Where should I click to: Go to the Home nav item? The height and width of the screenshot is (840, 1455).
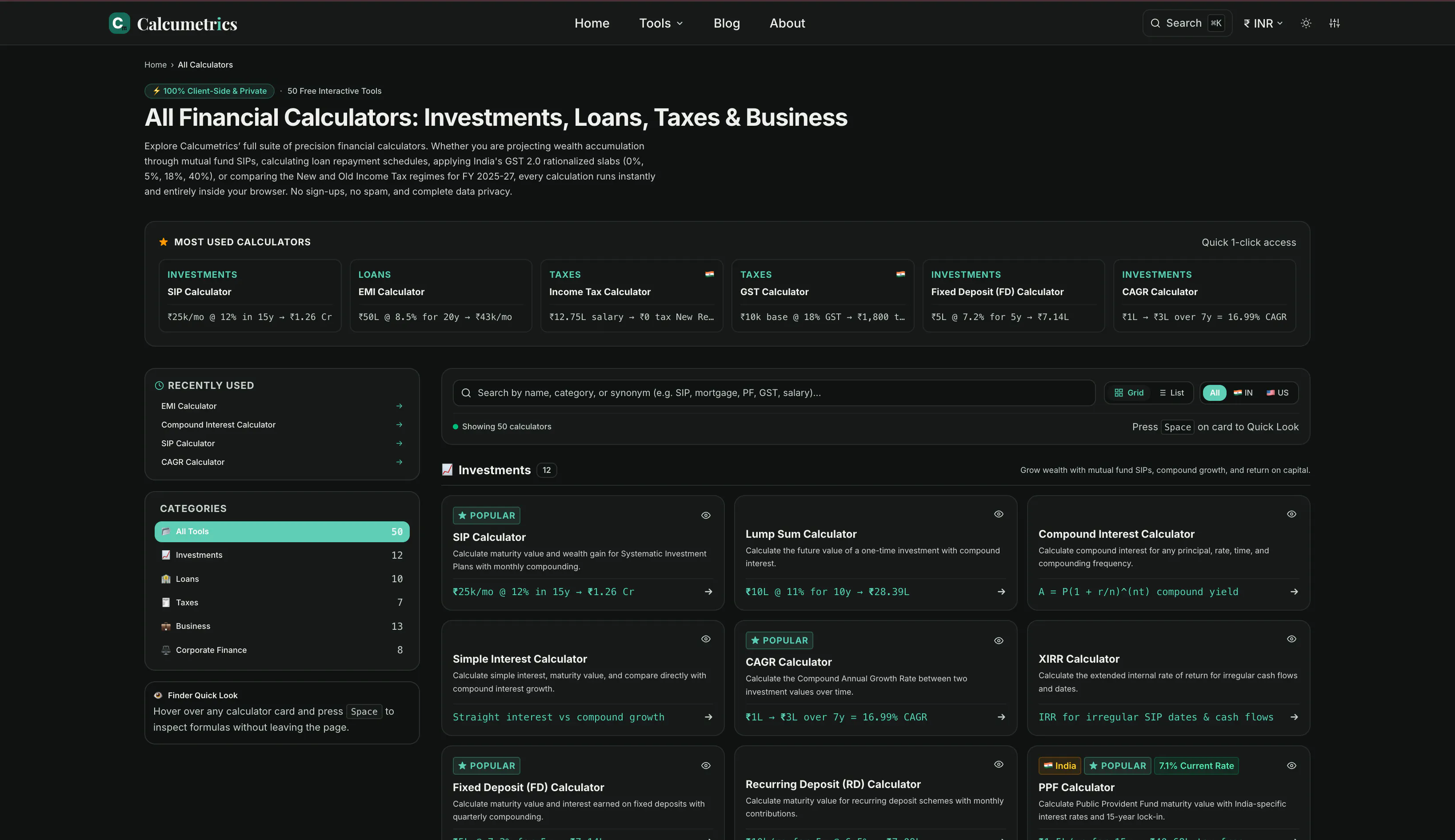[592, 23]
